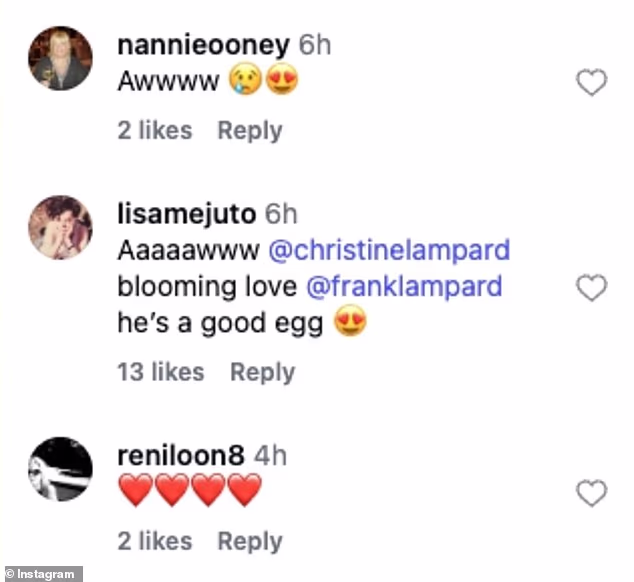634x582 pixels.
Task: View 2 likes on reniloon8's comment
Action: tap(154, 541)
